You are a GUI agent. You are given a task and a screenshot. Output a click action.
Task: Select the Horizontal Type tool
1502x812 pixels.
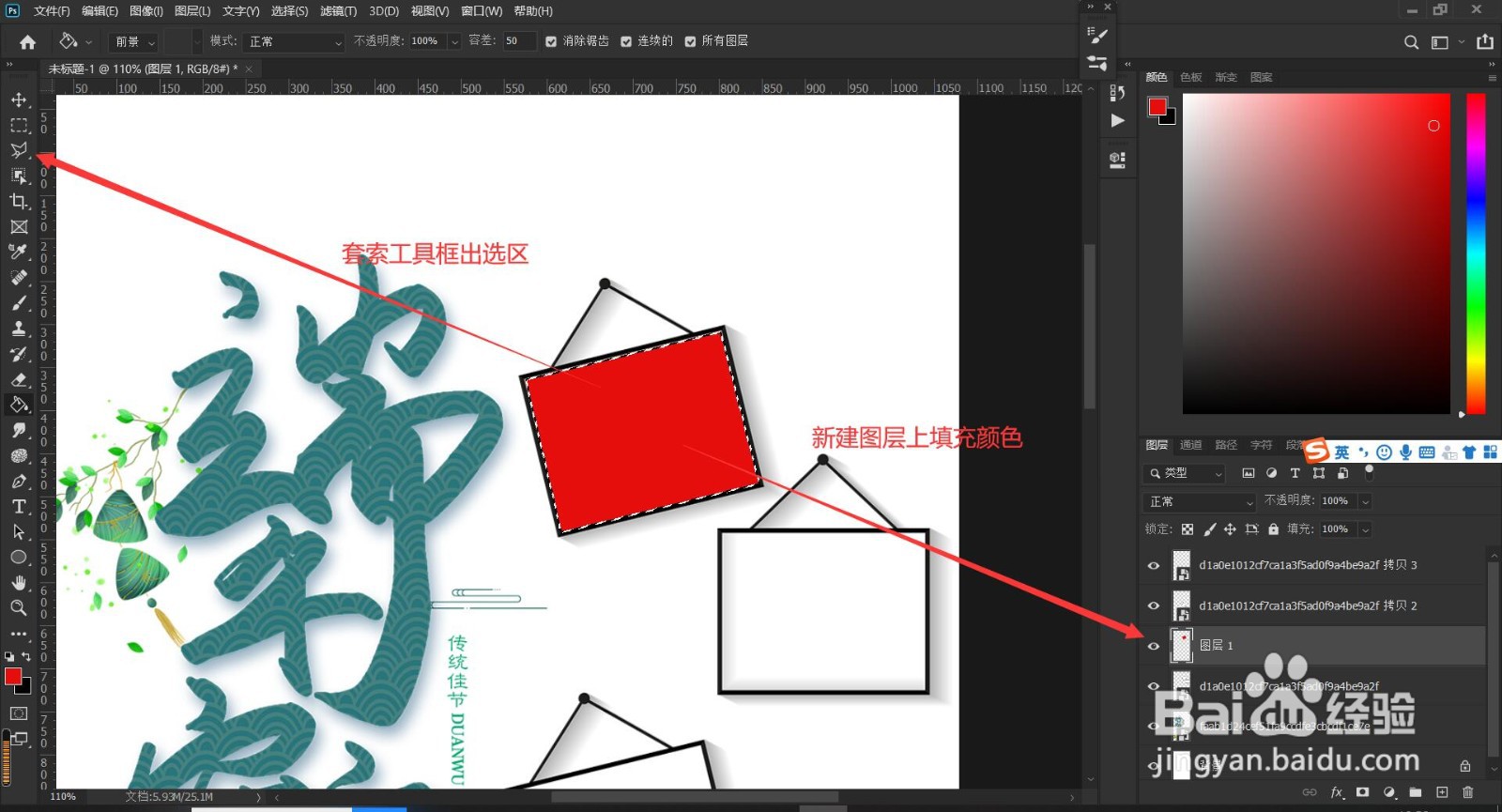[x=19, y=506]
